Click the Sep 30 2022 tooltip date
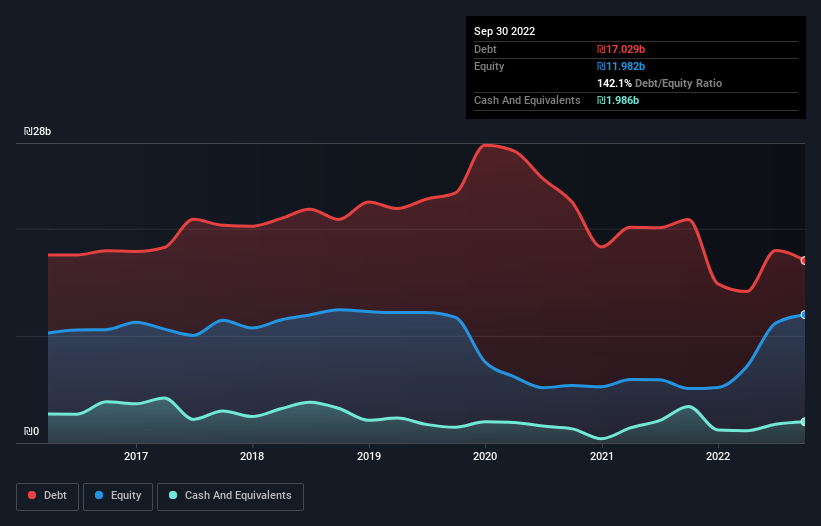This screenshot has height=526, width=821. (x=504, y=31)
